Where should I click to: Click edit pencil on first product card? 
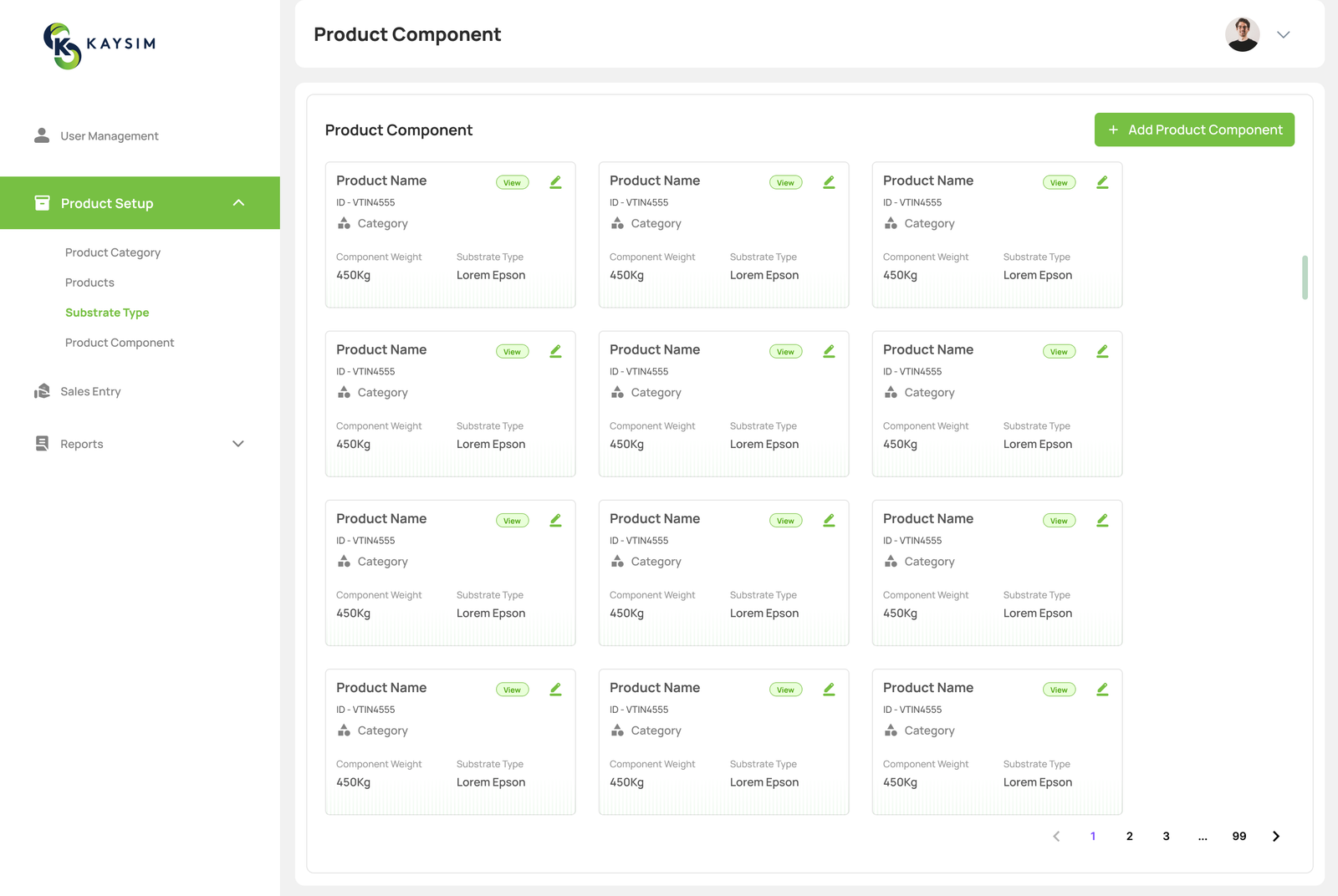[x=555, y=182]
